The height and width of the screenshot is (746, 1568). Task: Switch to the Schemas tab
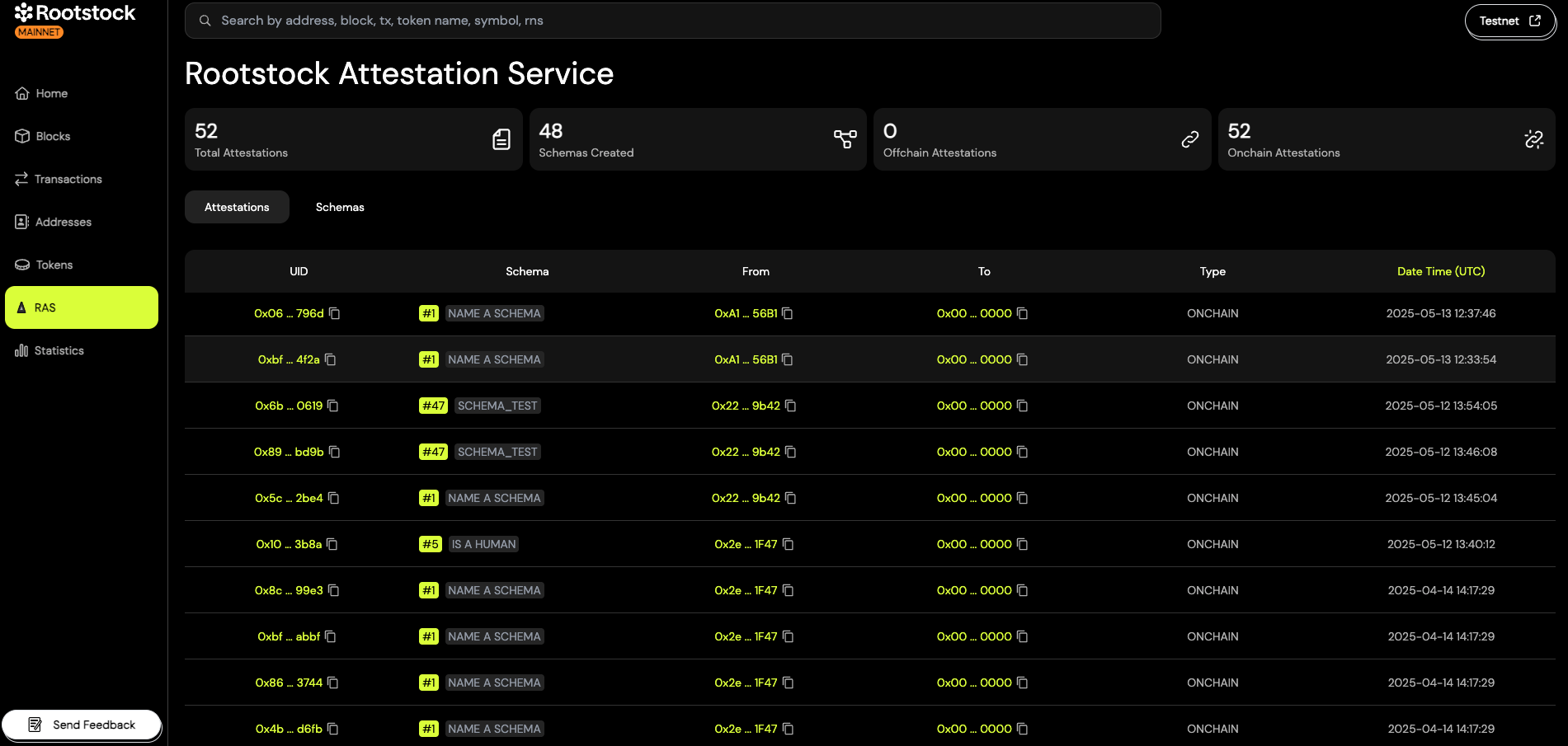coord(340,207)
